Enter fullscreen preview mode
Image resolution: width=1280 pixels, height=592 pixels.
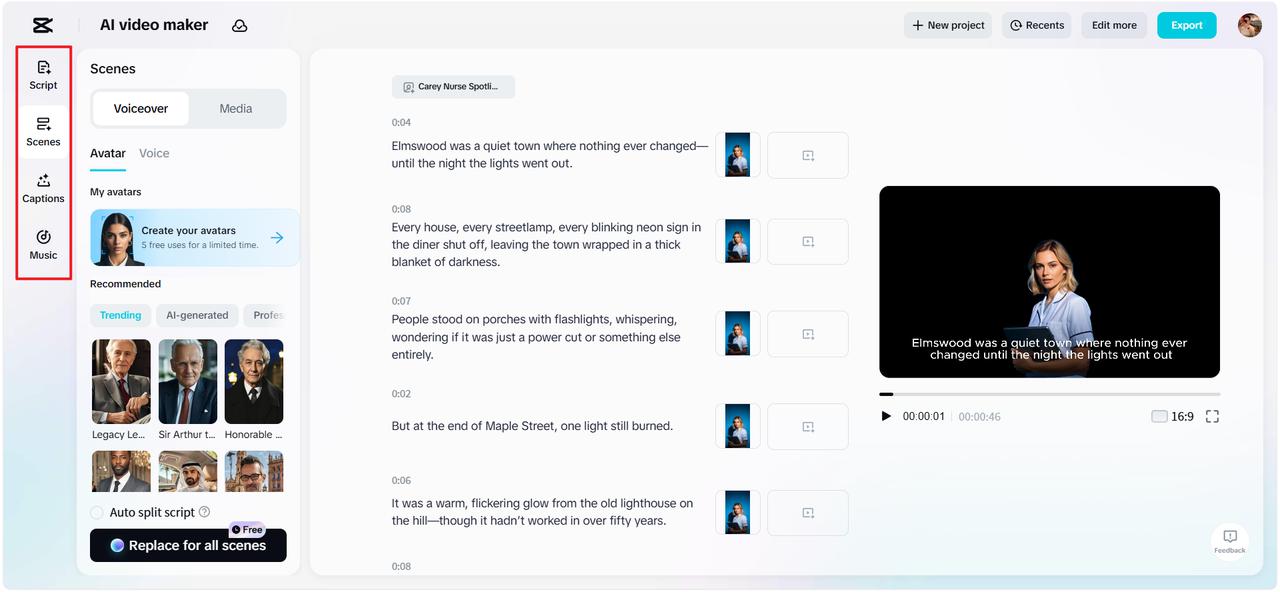pyautogui.click(x=1212, y=416)
